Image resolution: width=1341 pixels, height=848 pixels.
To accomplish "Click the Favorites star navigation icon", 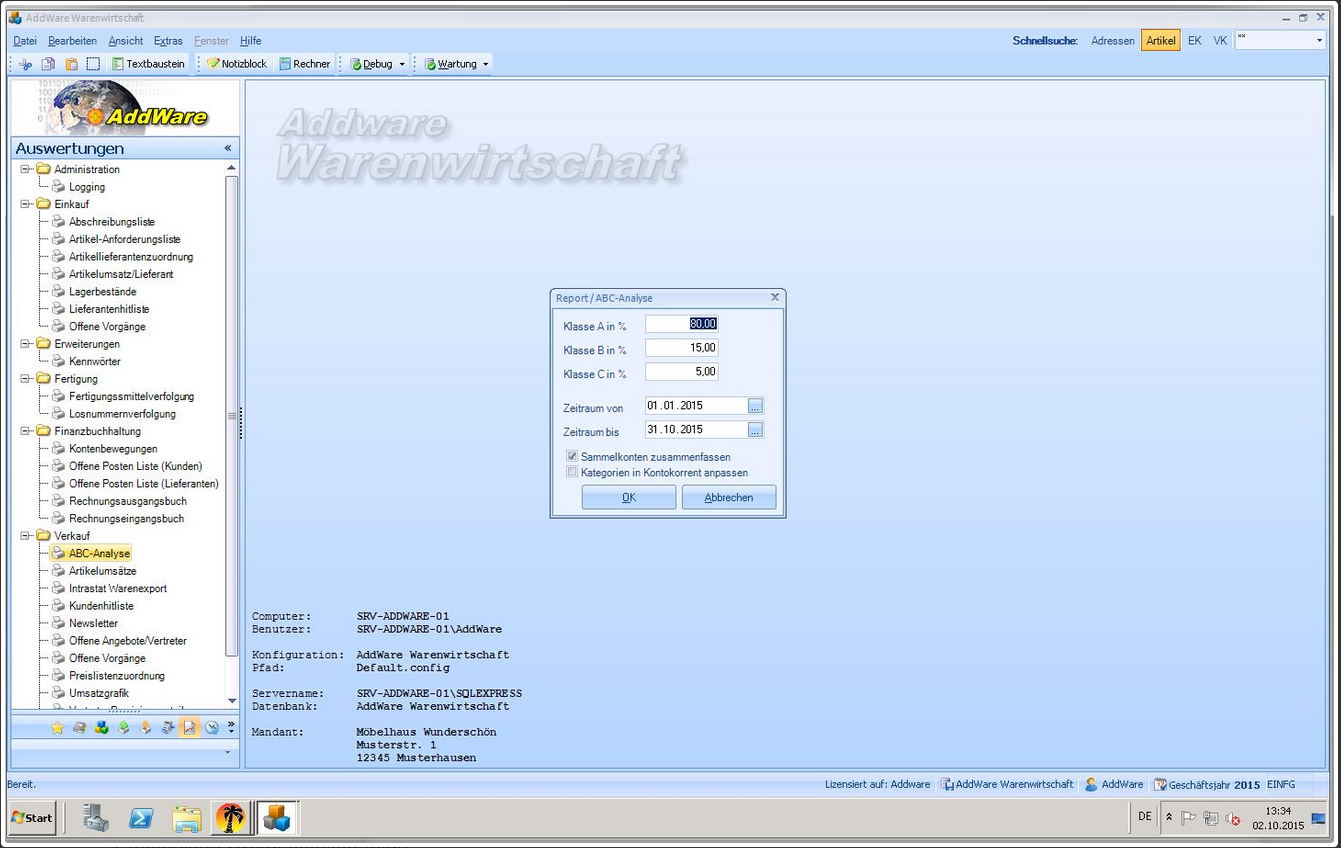I will coord(58,728).
